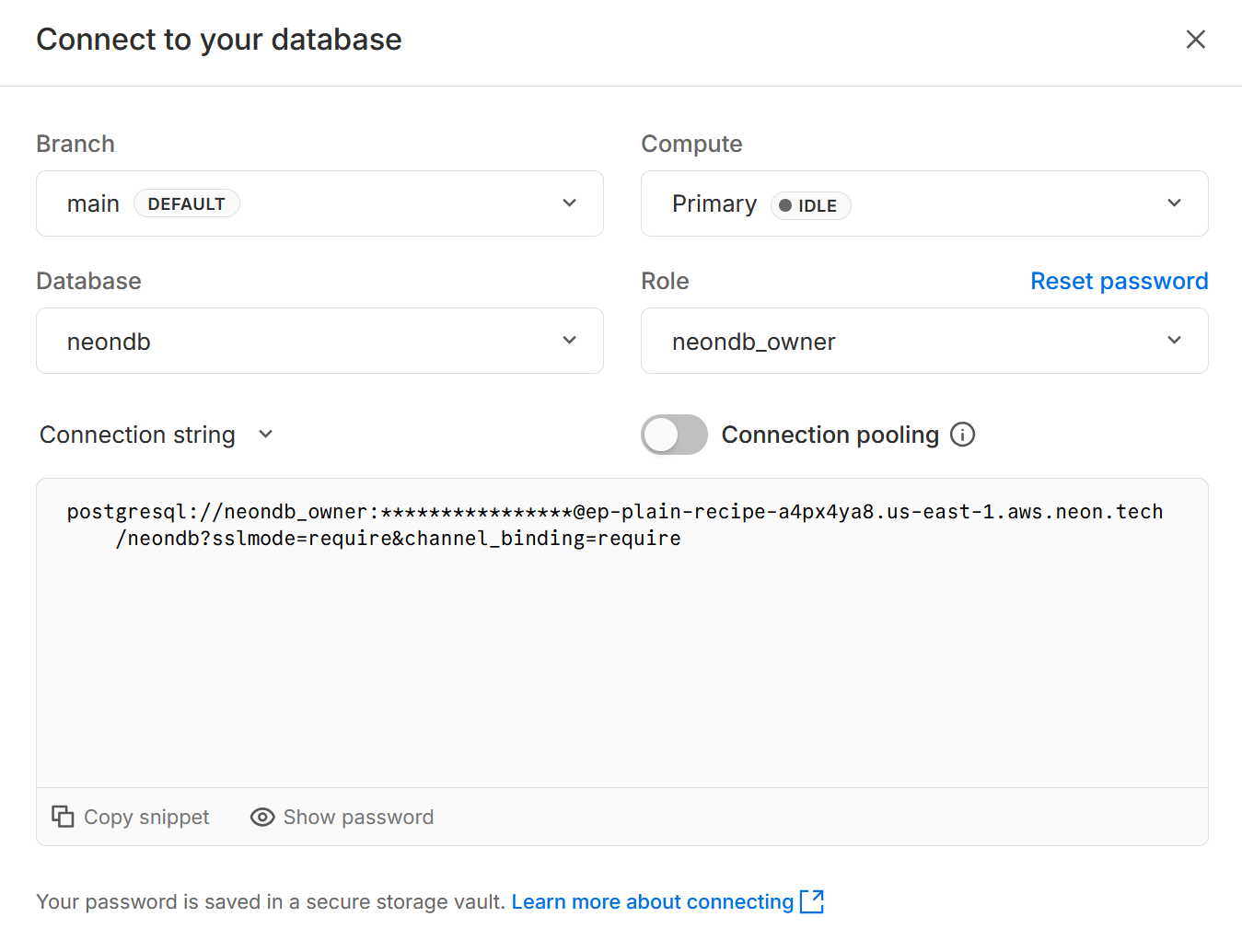Click the IDLE status badge on Primary
1242x952 pixels.
click(x=810, y=205)
